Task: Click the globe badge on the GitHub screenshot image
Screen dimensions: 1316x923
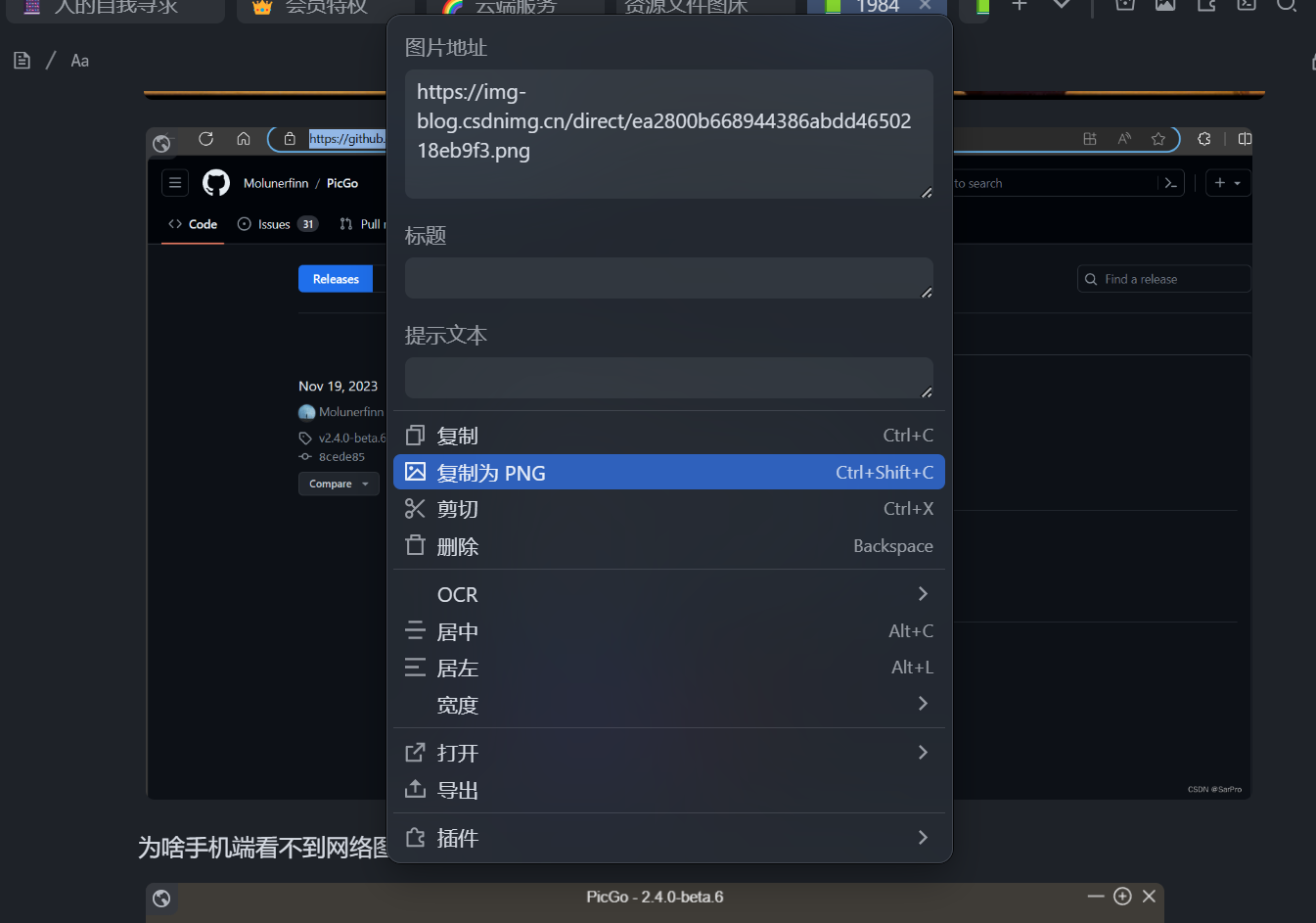Action: pyautogui.click(x=161, y=144)
